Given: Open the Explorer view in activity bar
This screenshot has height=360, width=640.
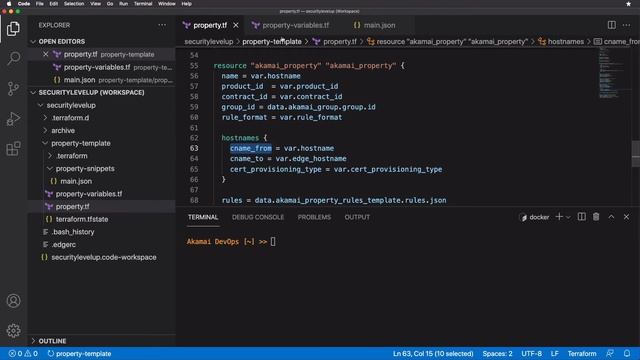Looking at the screenshot, I should point(13,29).
